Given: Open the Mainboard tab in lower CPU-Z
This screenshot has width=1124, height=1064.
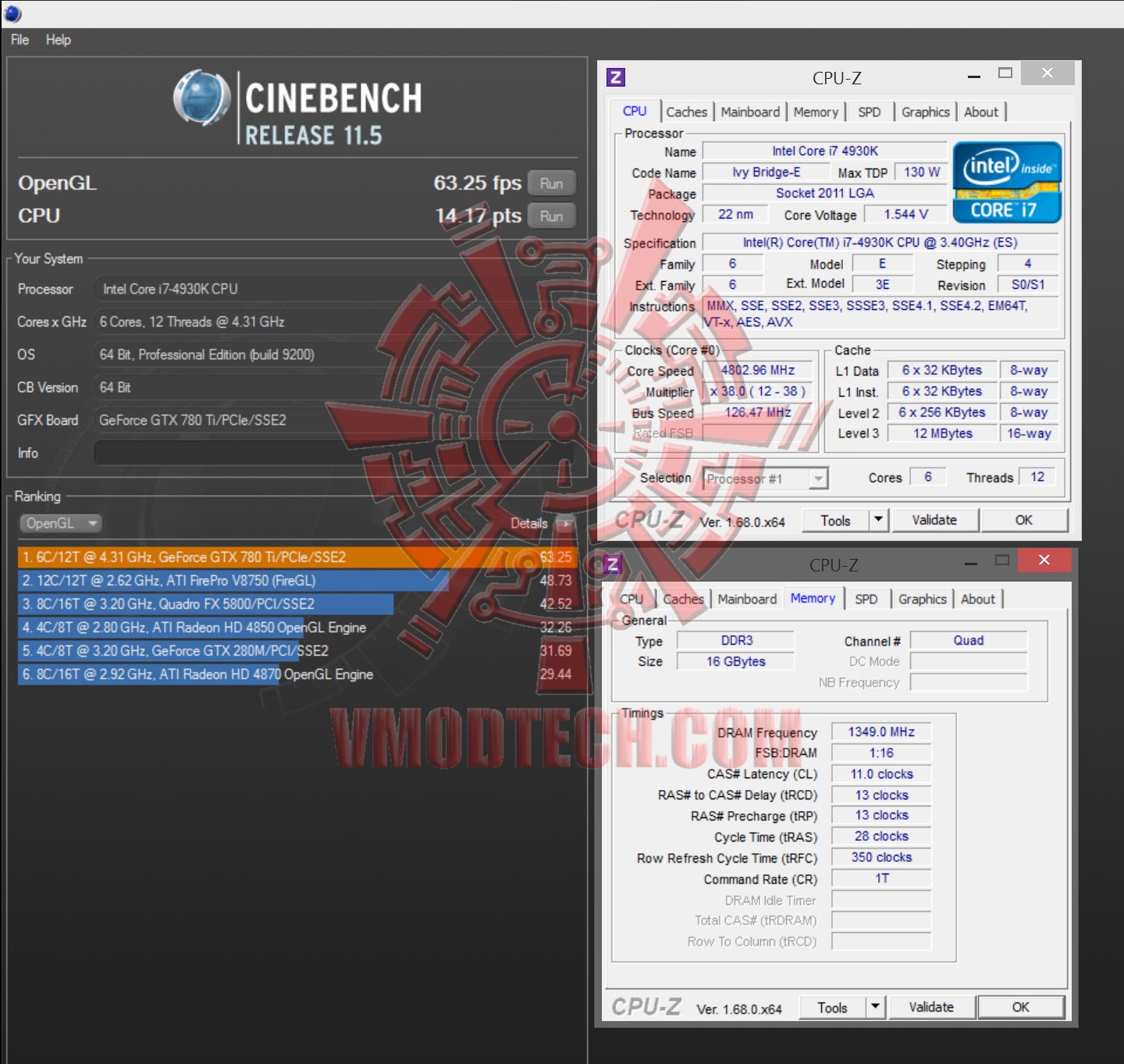Looking at the screenshot, I should pyautogui.click(x=747, y=599).
